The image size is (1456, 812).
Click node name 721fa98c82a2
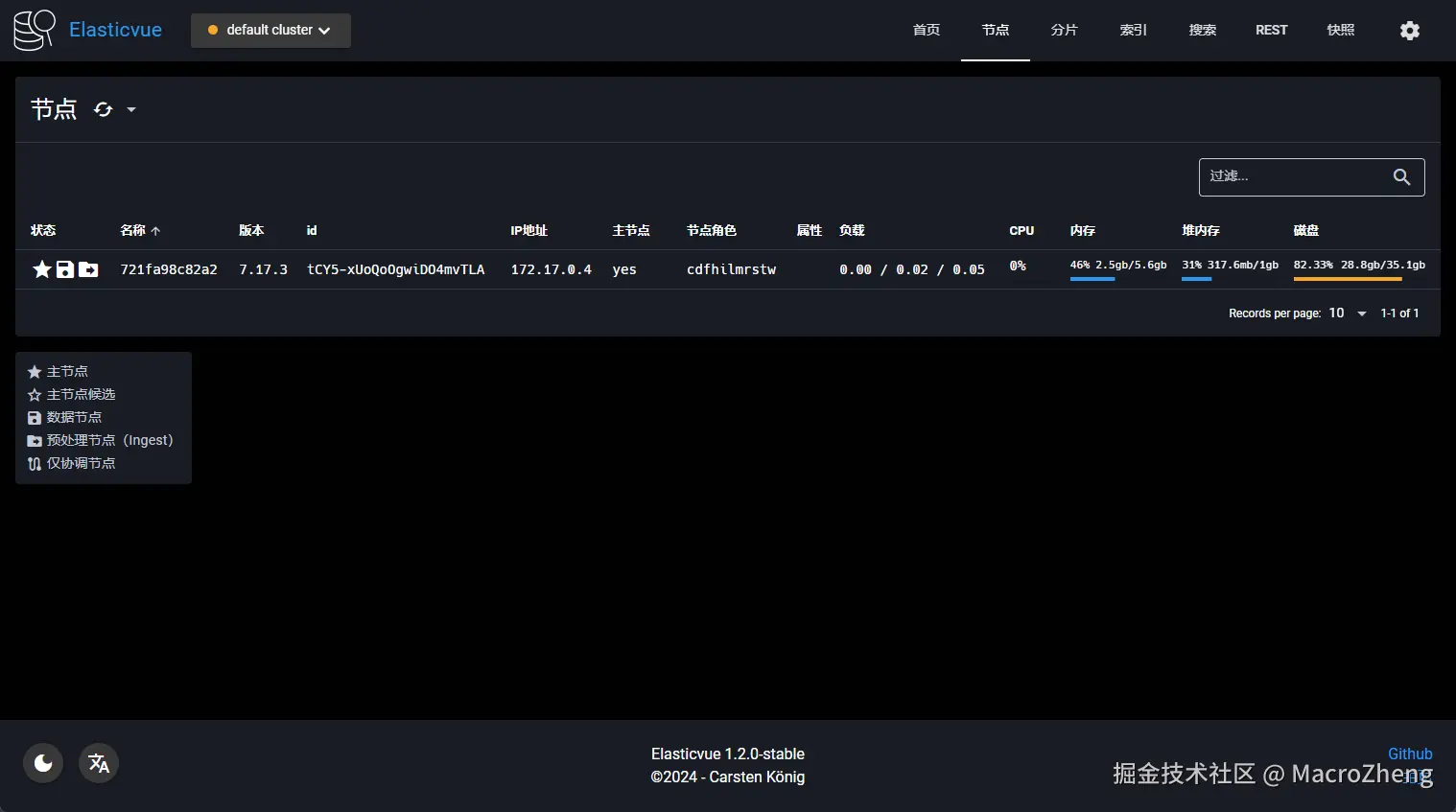click(x=169, y=269)
